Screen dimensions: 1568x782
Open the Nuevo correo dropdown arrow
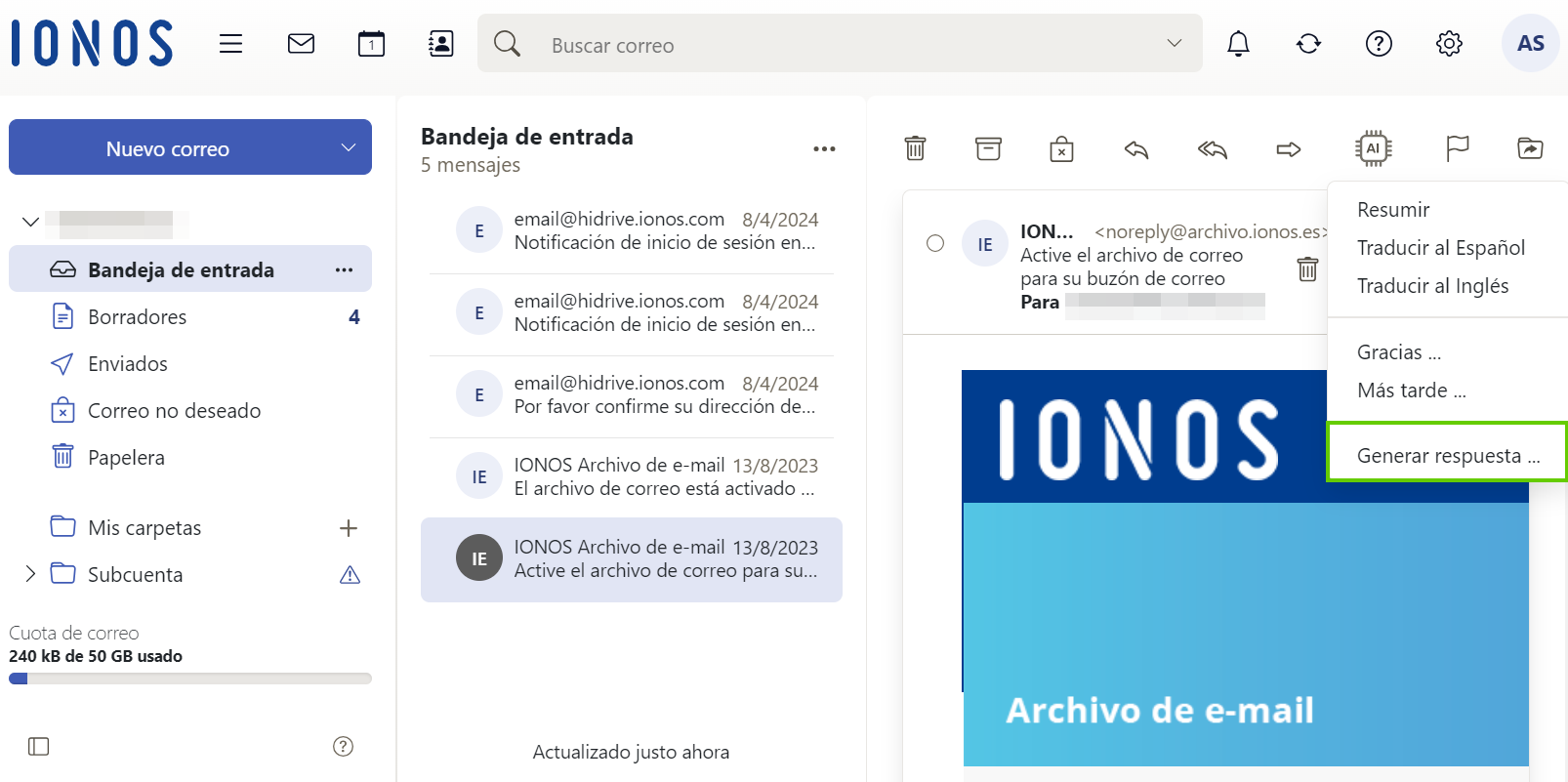coord(349,147)
